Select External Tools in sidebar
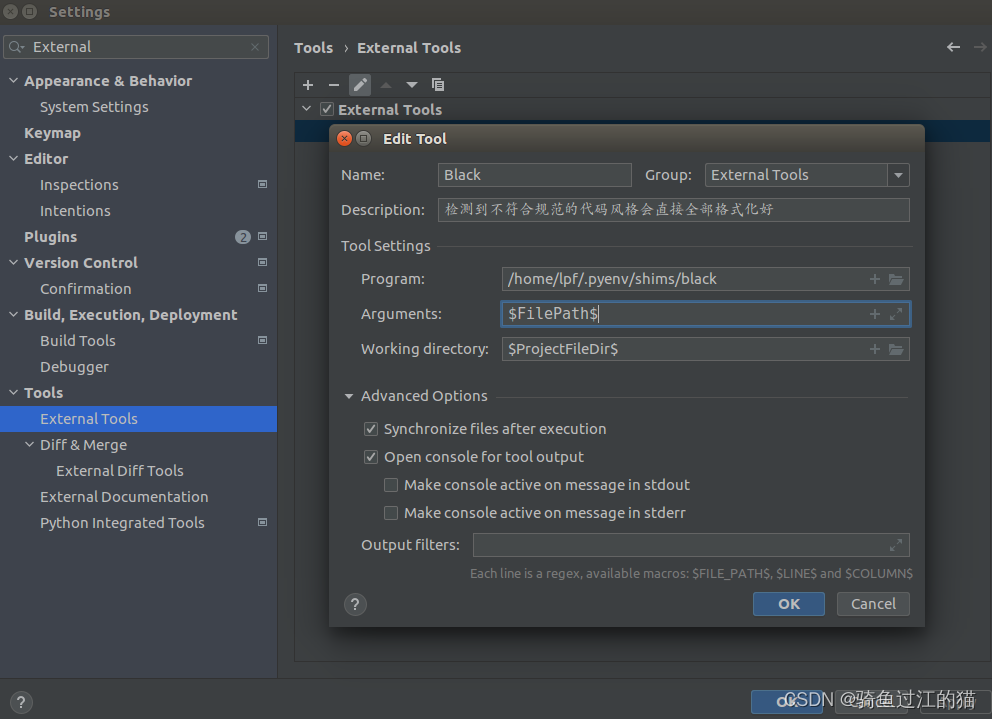 139,419
